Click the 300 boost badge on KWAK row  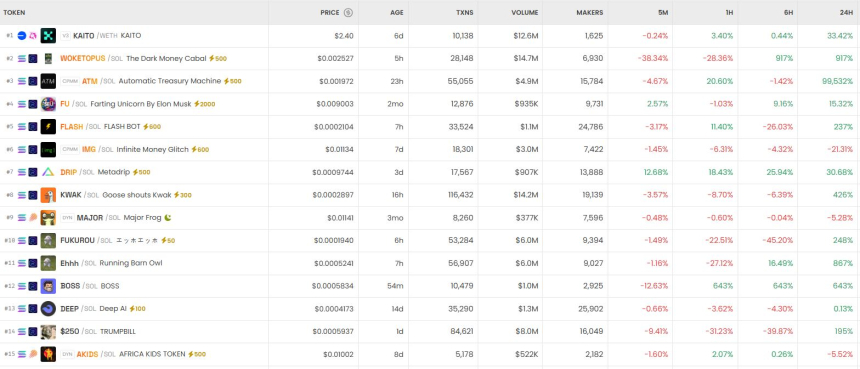pos(183,195)
